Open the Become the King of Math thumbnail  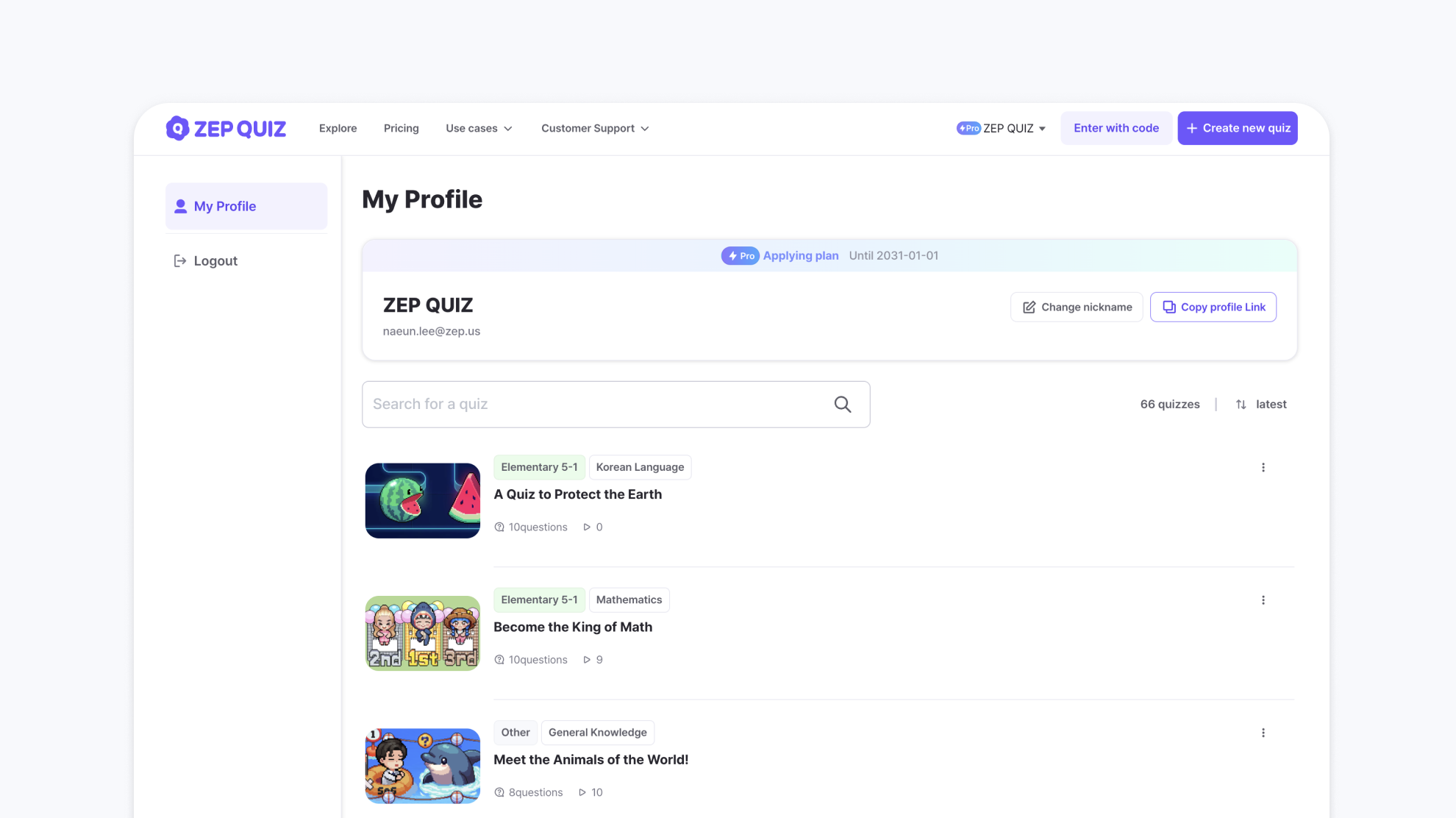(x=422, y=633)
